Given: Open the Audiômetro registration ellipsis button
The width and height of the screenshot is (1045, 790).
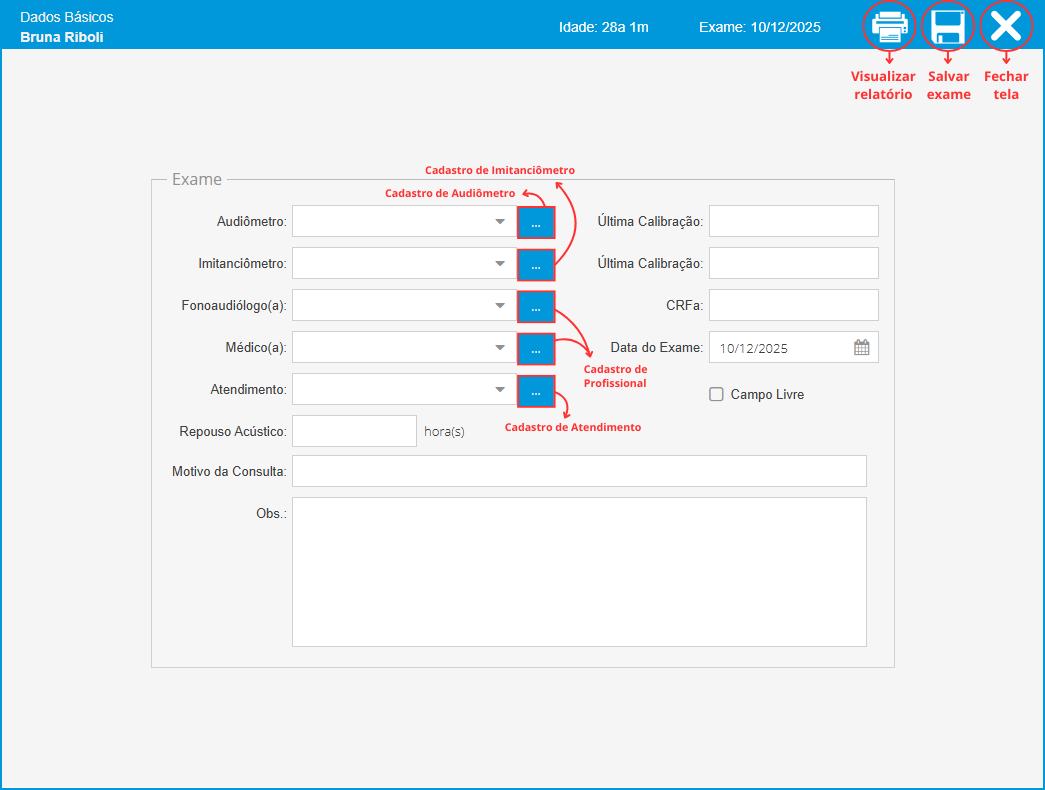Looking at the screenshot, I should pos(536,222).
